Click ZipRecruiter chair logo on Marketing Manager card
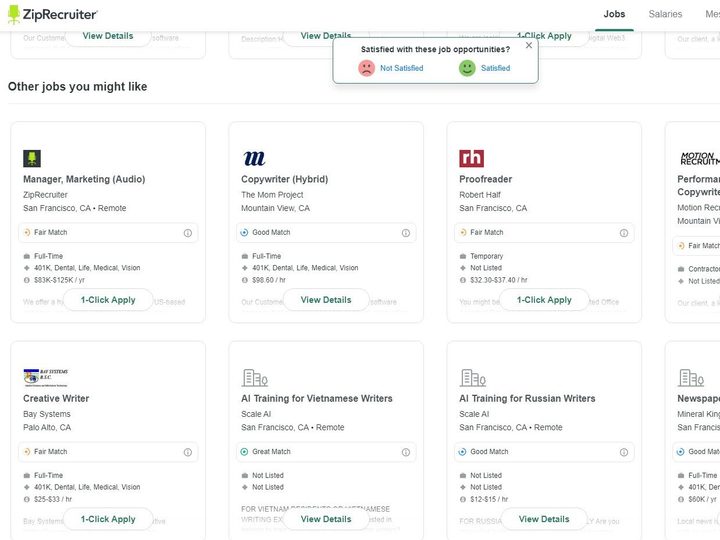 [x=32, y=158]
